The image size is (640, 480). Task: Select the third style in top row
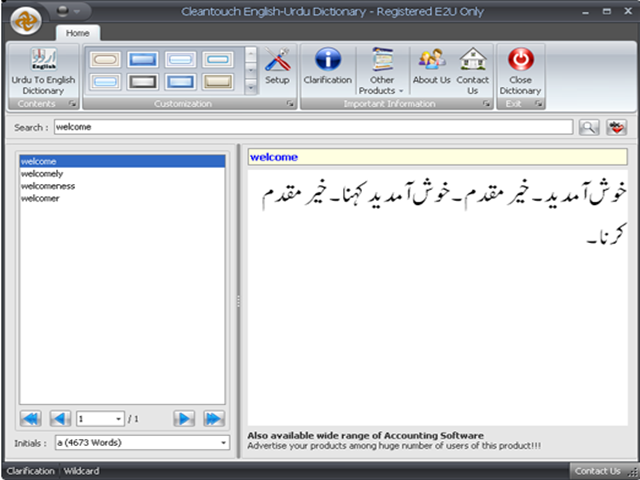point(180,60)
